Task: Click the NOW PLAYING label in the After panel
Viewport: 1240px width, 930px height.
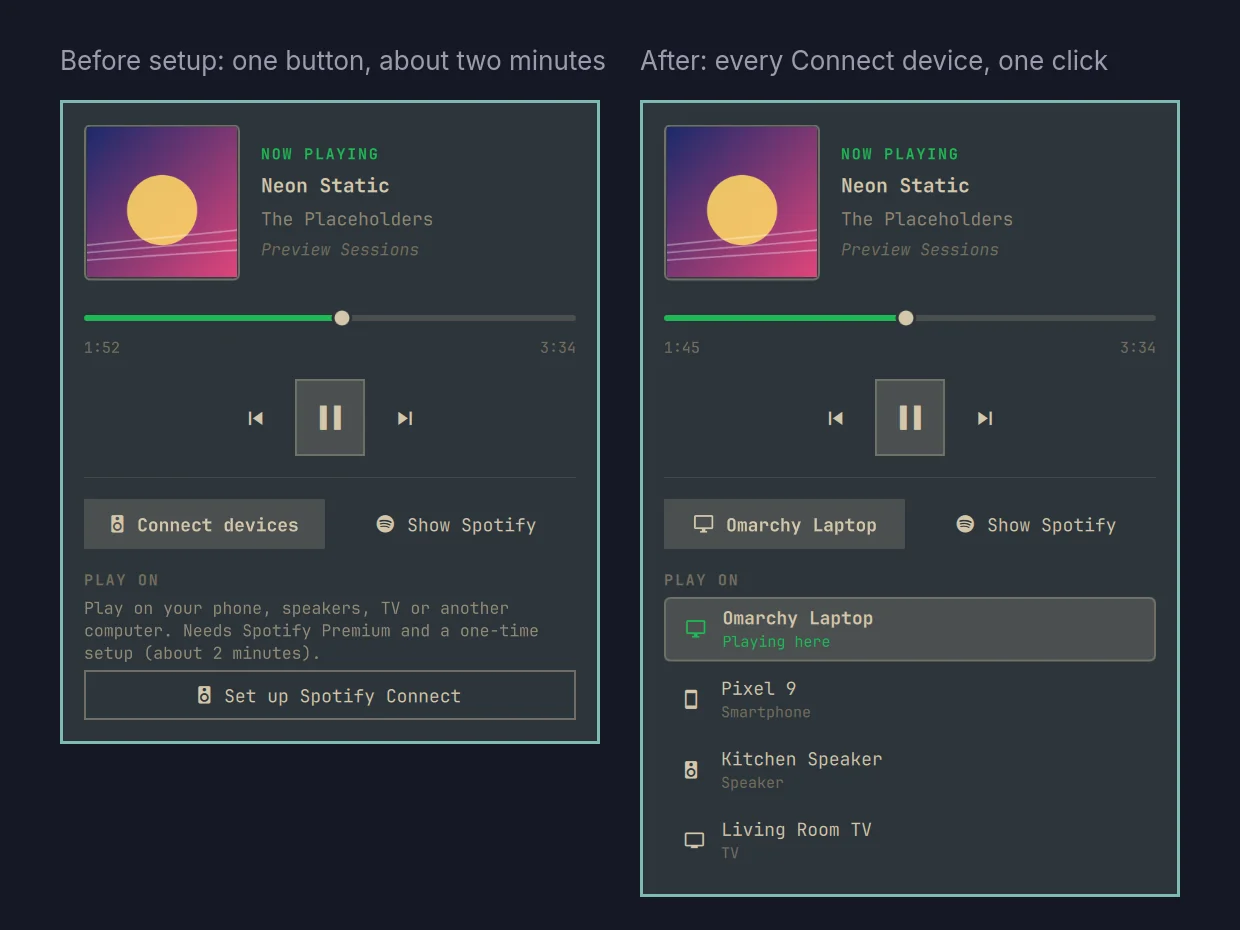Action: (900, 154)
